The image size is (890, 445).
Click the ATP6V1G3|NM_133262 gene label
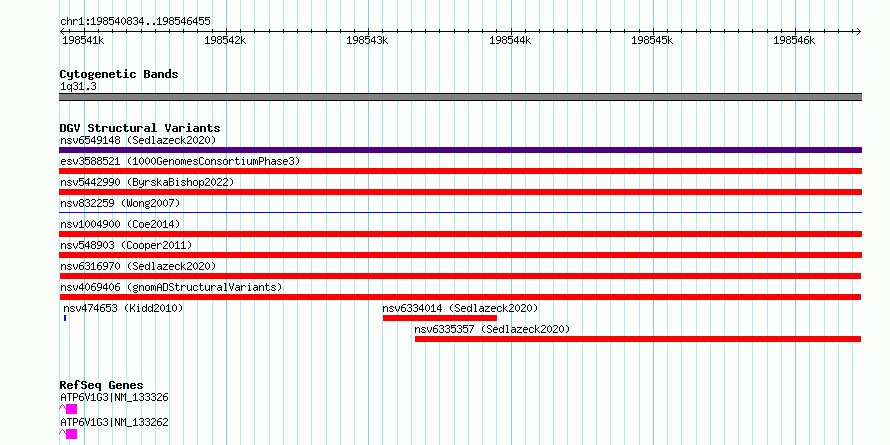click(x=114, y=422)
